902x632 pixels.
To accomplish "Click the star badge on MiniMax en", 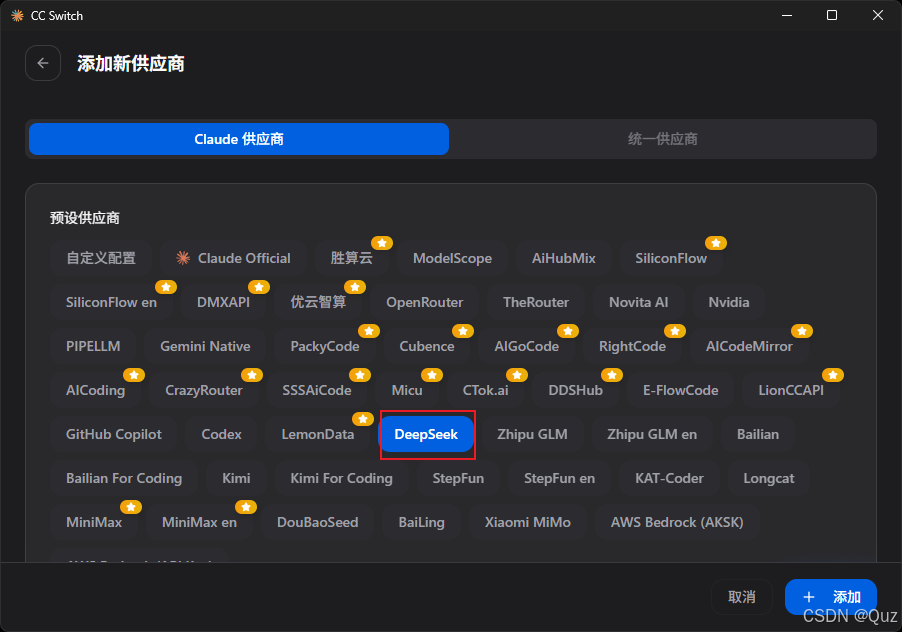I will coord(246,507).
